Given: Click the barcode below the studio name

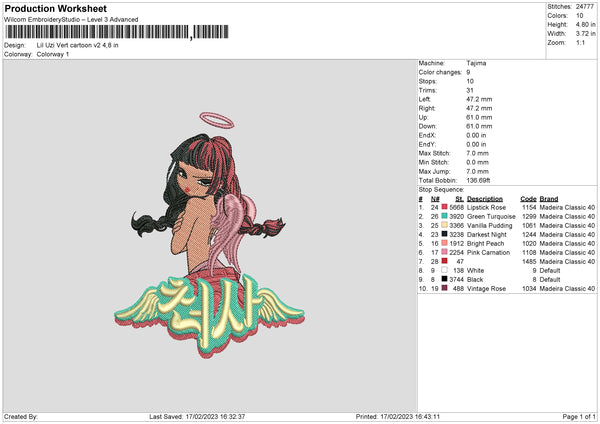Looking at the screenshot, I should click(x=117, y=32).
